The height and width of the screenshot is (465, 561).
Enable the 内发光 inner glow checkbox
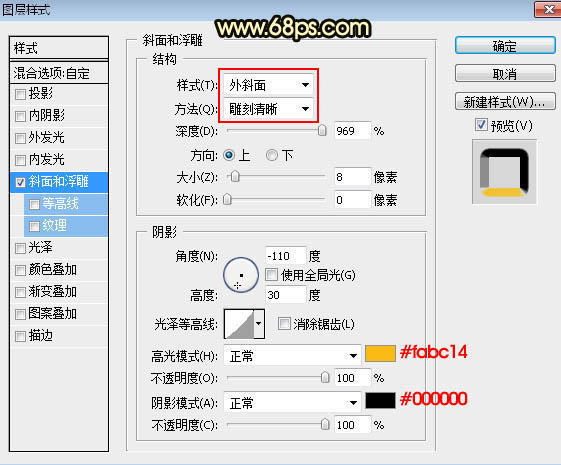pyautogui.click(x=20, y=160)
